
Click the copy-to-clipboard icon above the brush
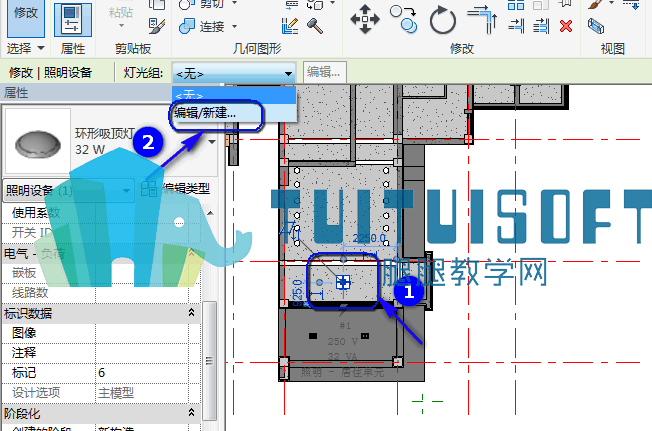(157, 4)
